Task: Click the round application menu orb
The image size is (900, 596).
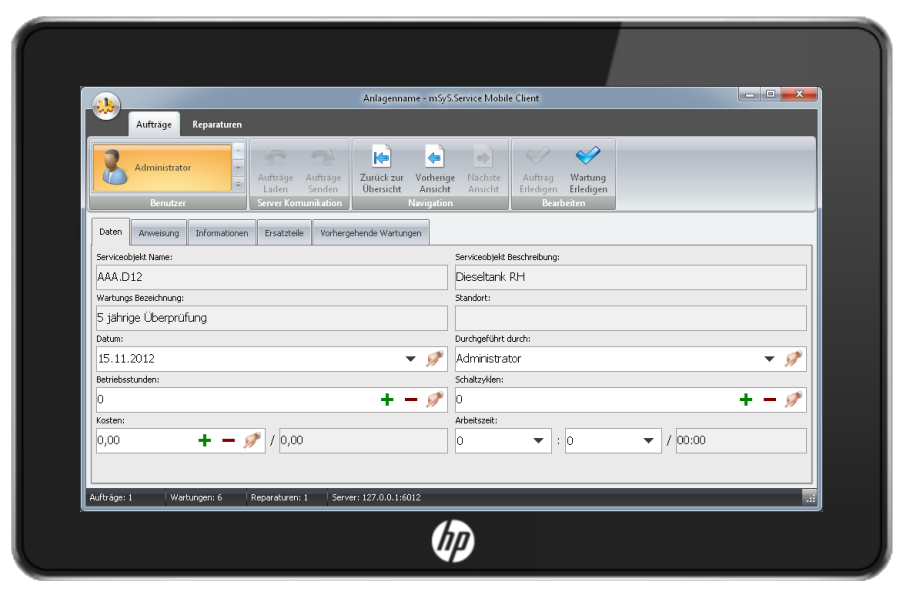Action: [106, 106]
